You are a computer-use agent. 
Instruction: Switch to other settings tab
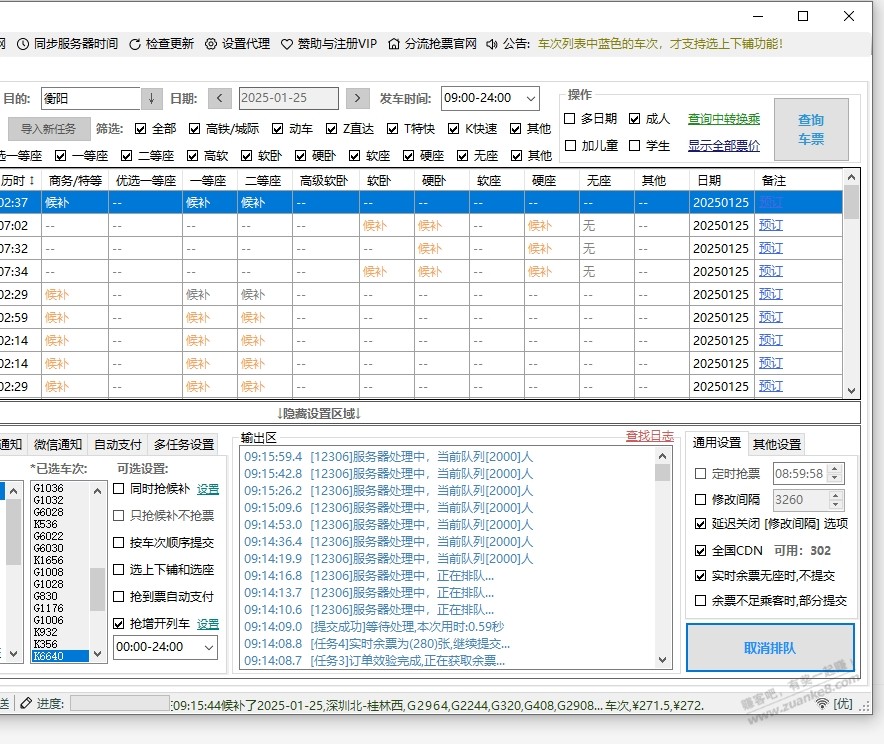pos(776,445)
